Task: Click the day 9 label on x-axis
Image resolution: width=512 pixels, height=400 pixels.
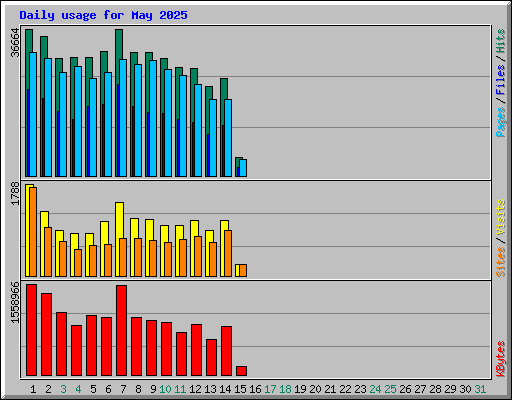Action: point(153,389)
